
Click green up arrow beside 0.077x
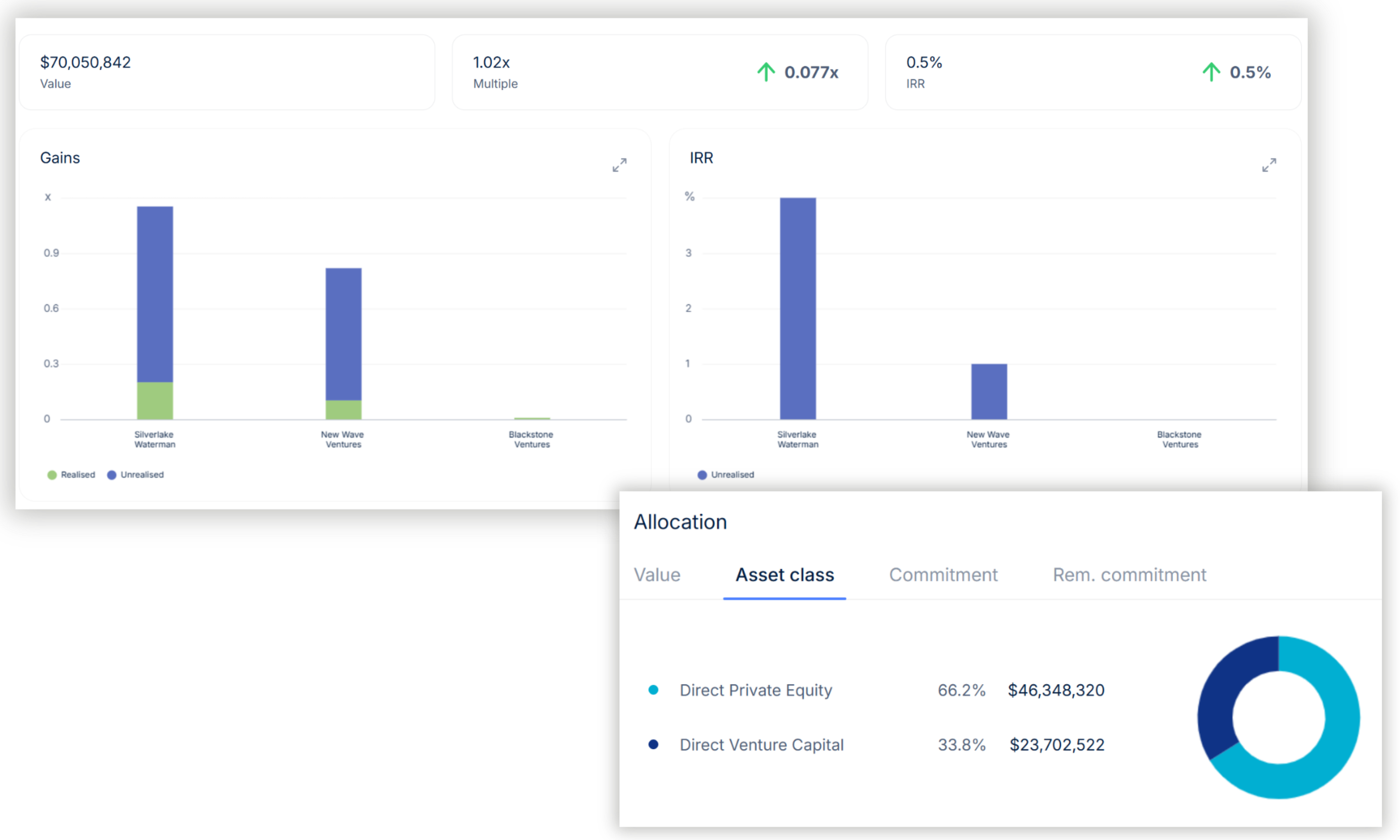click(766, 72)
